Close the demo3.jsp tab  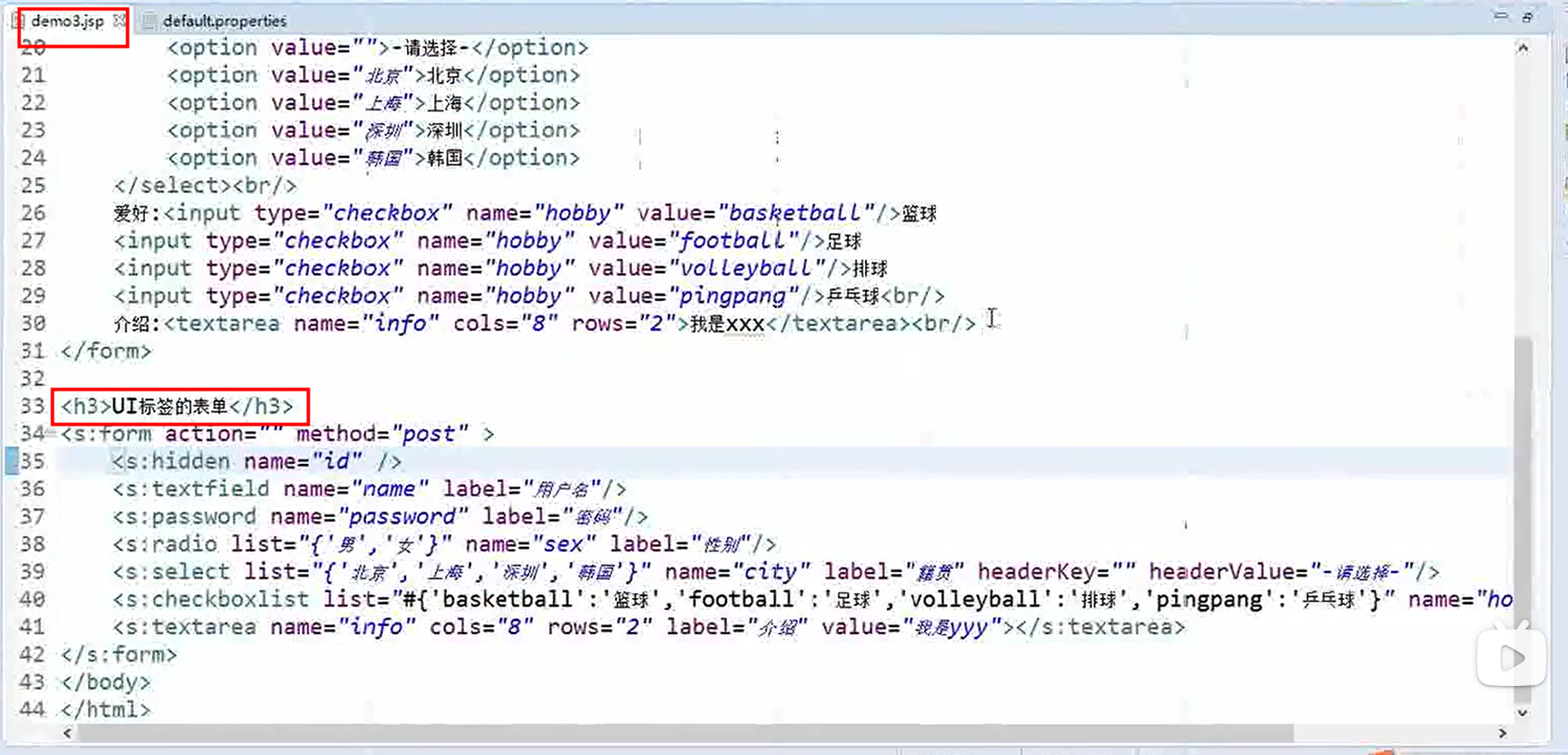click(x=119, y=20)
